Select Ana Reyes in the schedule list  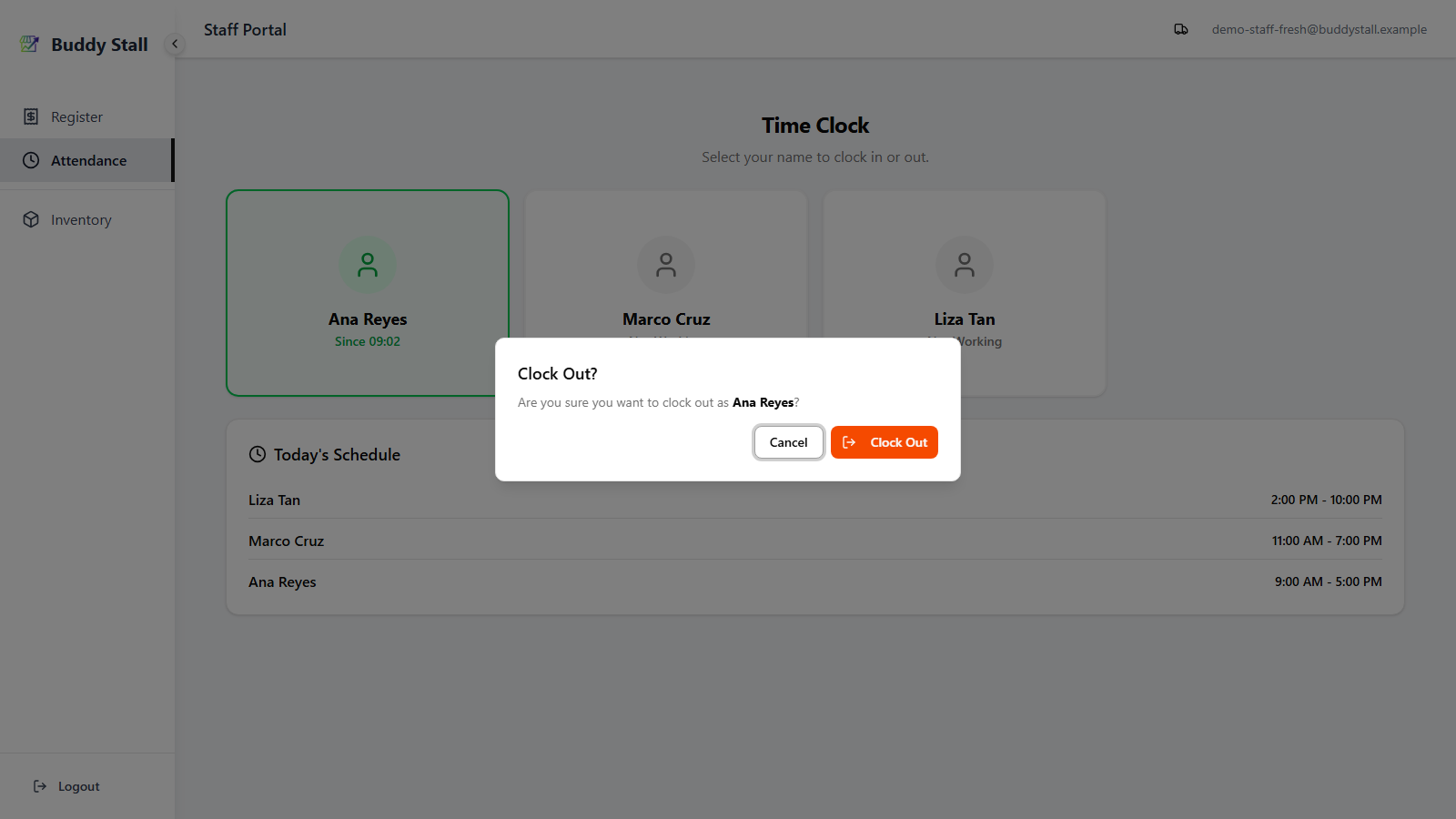[x=282, y=581]
